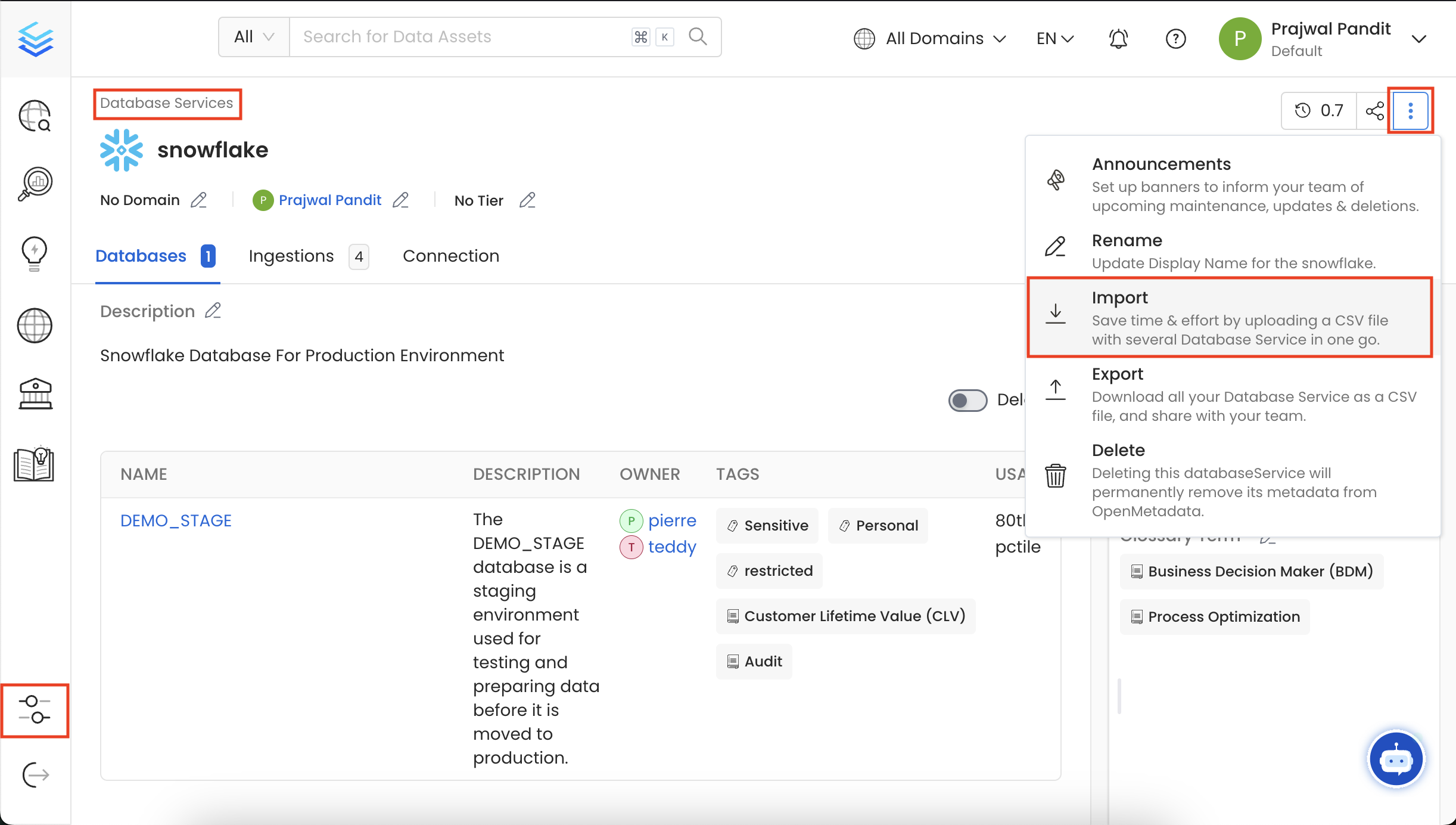Open the EN language dropdown
Viewport: 1456px width, 825px height.
pyautogui.click(x=1054, y=38)
